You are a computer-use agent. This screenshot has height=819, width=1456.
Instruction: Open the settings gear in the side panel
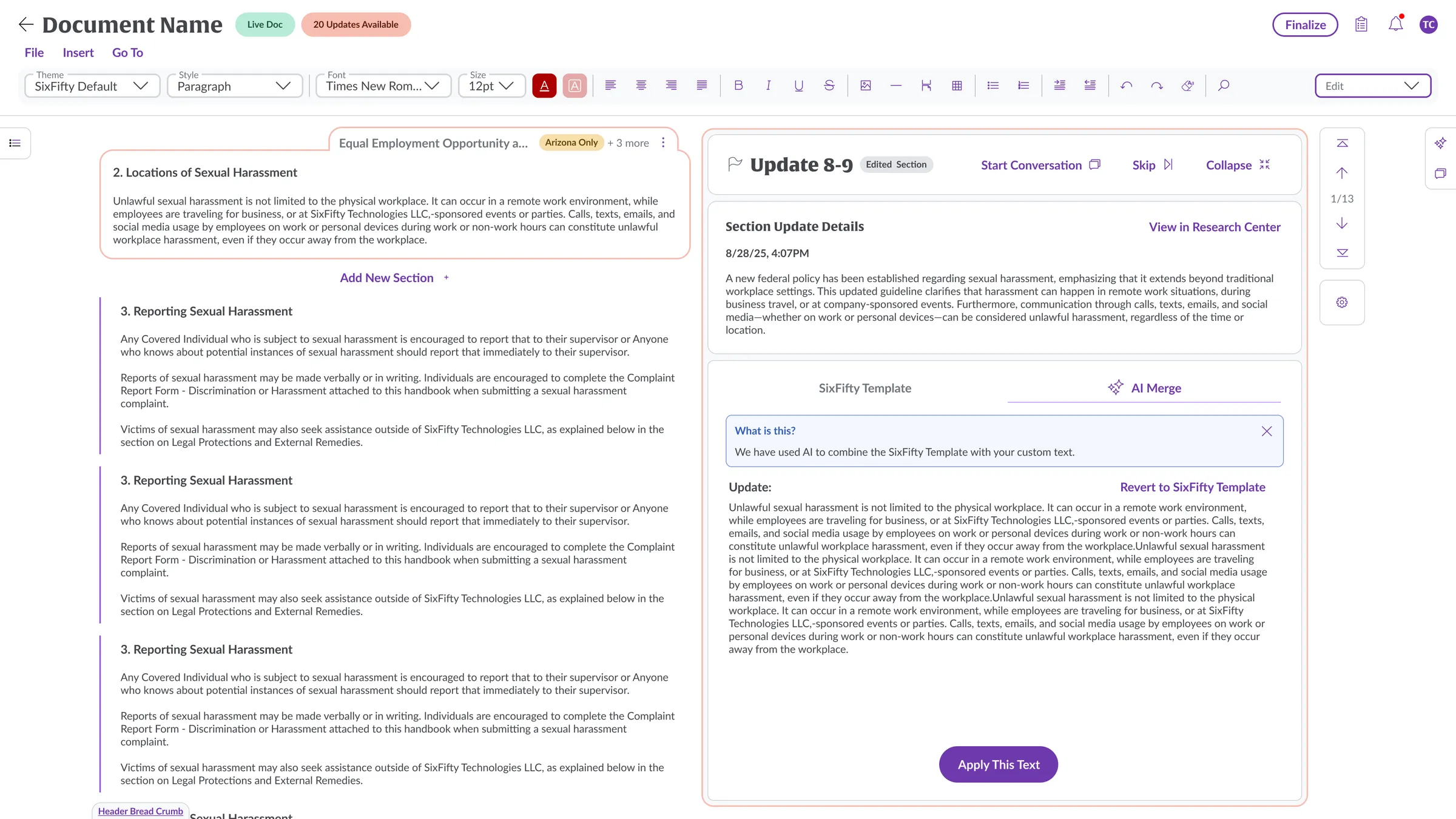[1342, 302]
